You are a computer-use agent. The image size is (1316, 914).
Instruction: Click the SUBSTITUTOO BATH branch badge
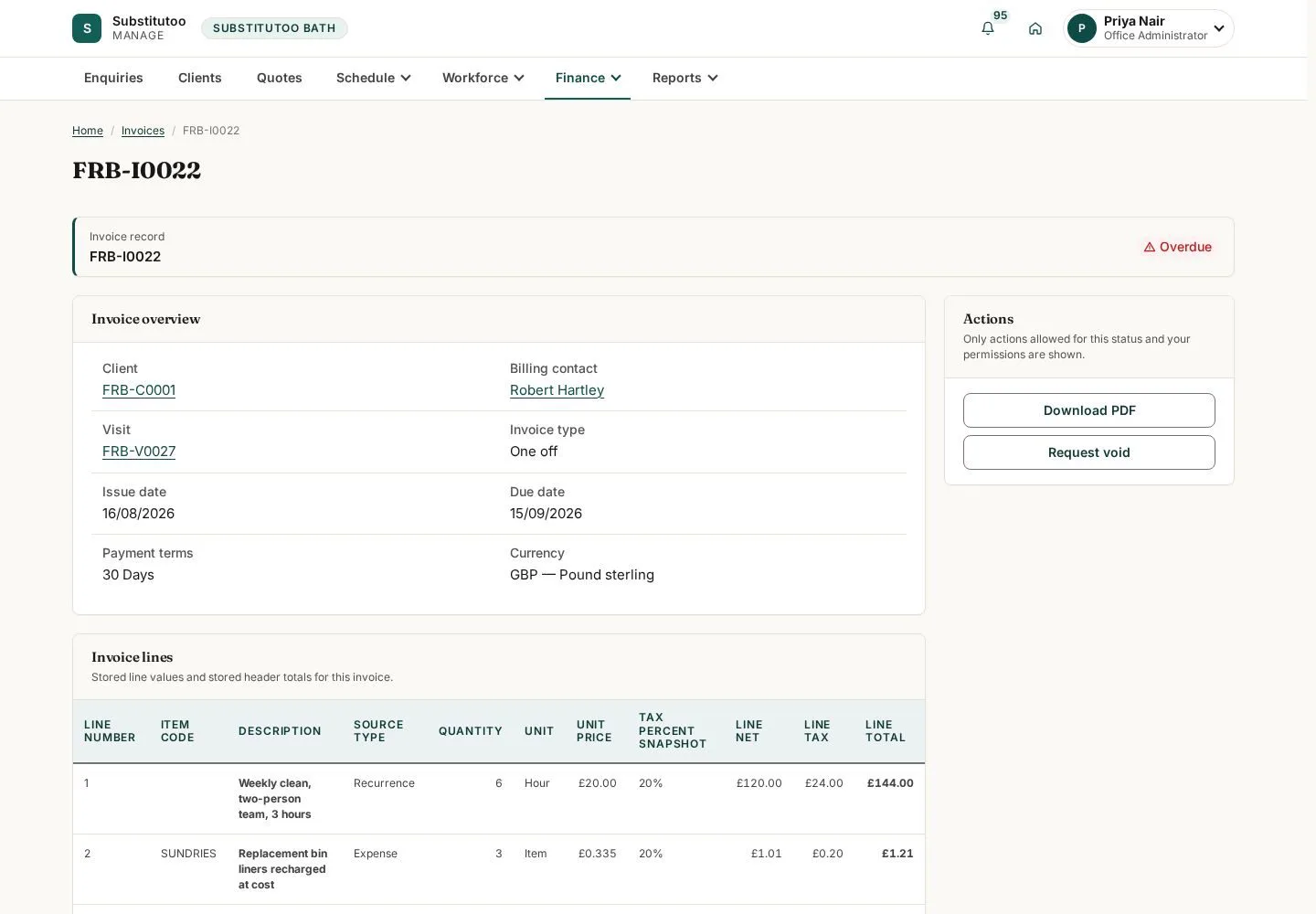click(x=274, y=28)
